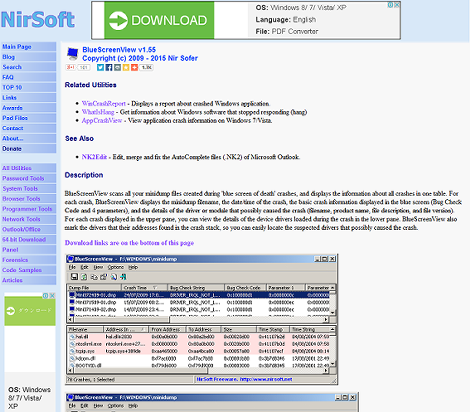470x412 pixels.
Task: Click the 'File: PDF Converter' ad text
Action: pyautogui.click(x=287, y=31)
